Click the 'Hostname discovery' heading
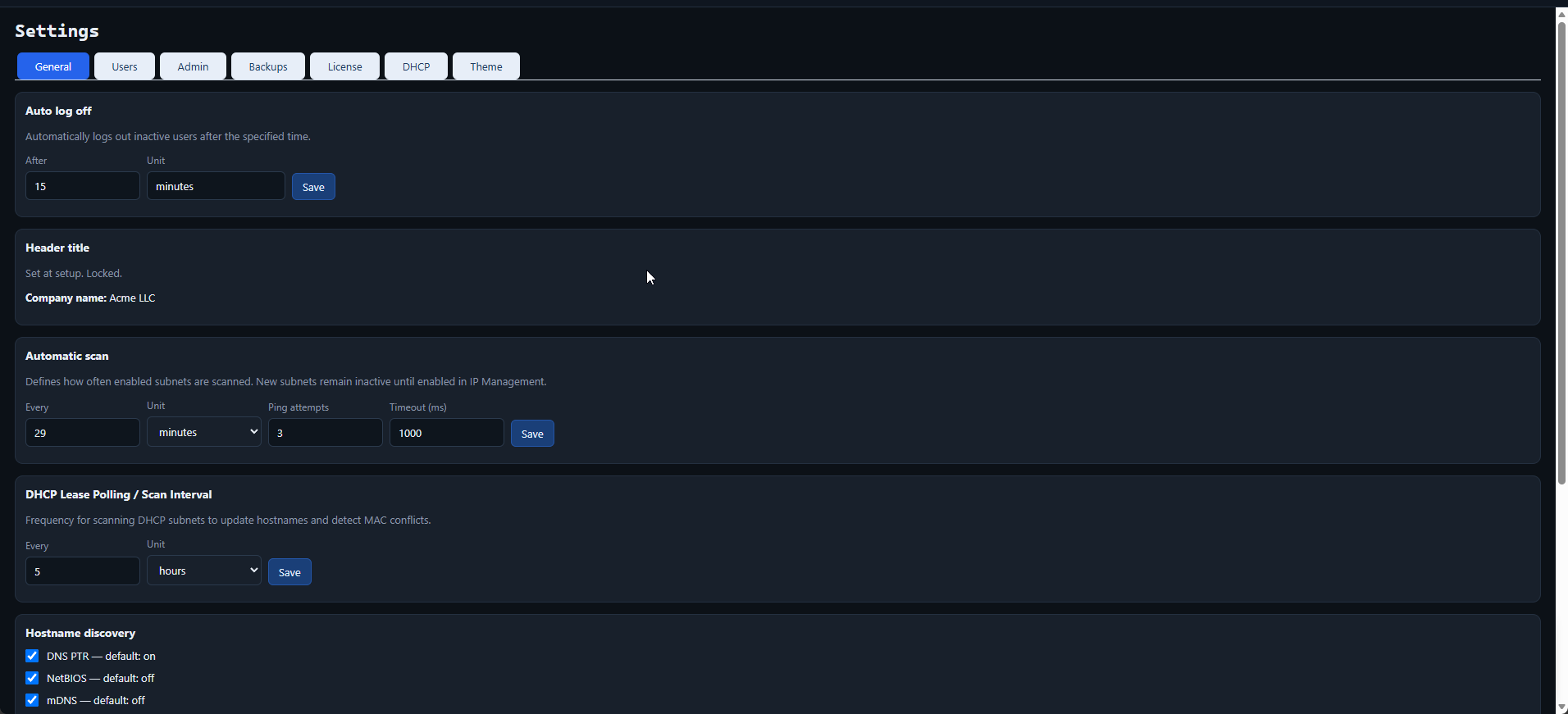Viewport: 1568px width, 714px height. [x=80, y=633]
